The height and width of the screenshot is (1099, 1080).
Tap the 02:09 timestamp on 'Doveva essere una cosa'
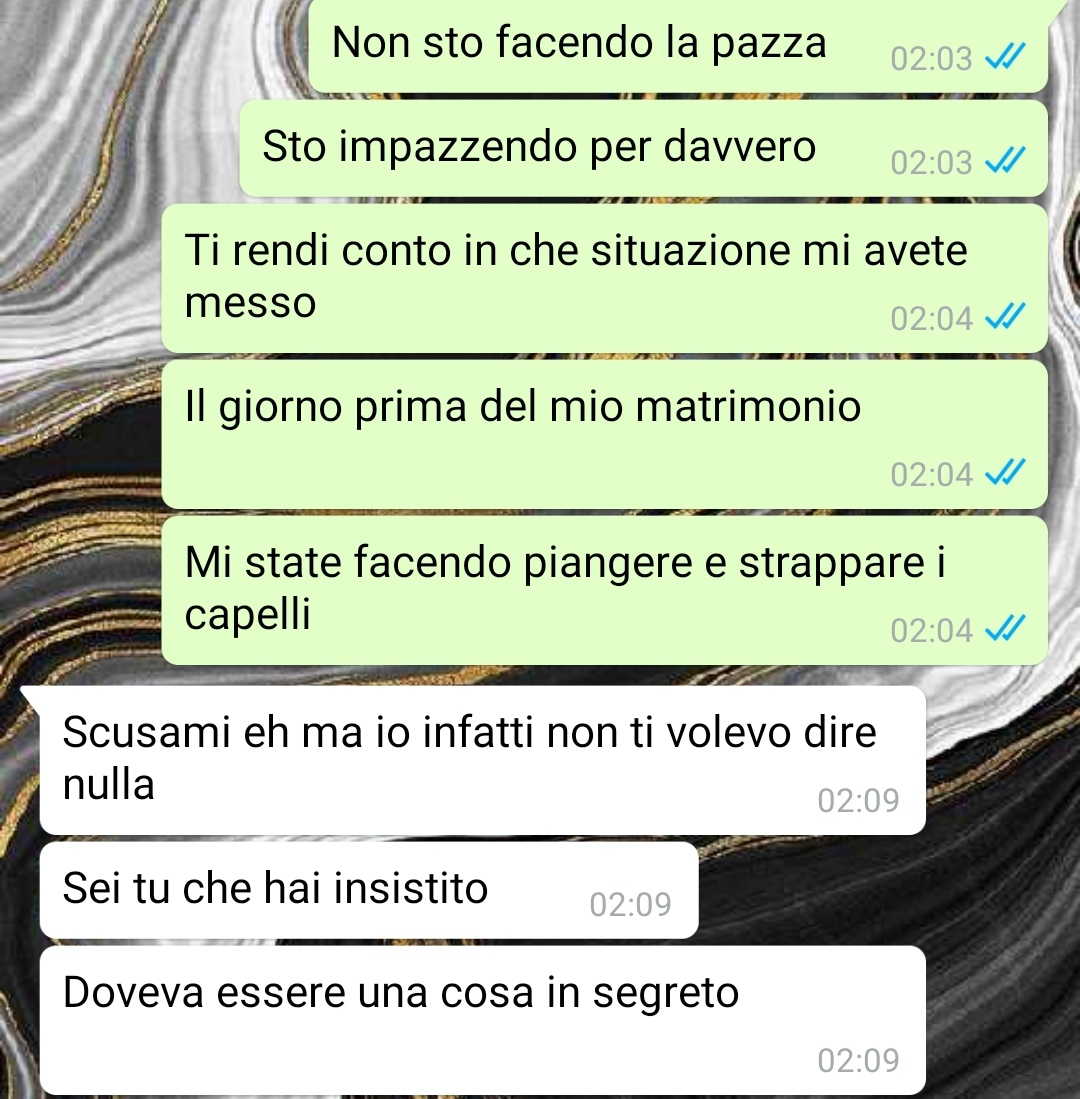pyautogui.click(x=858, y=1060)
